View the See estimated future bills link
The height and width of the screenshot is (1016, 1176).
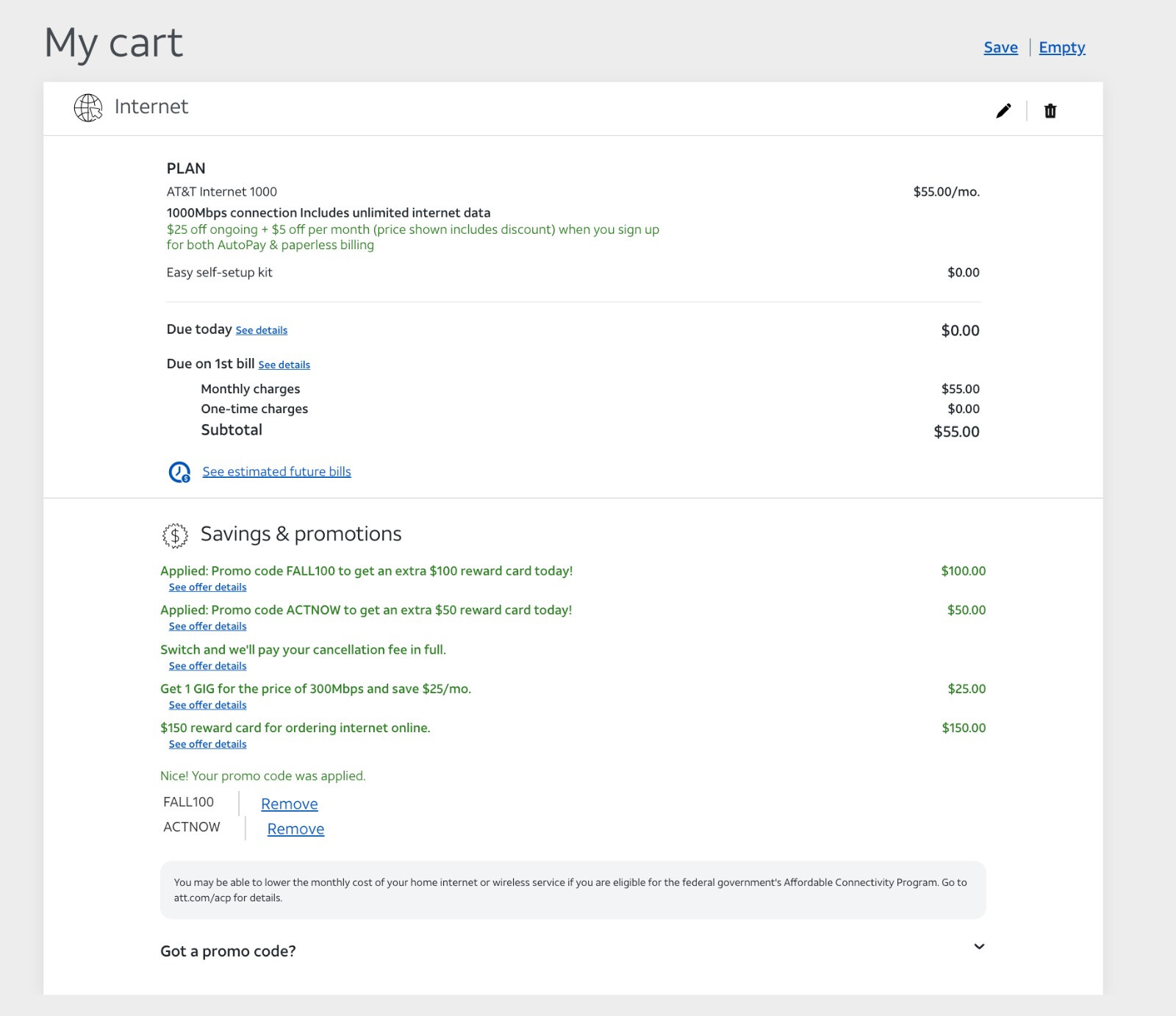coord(276,472)
